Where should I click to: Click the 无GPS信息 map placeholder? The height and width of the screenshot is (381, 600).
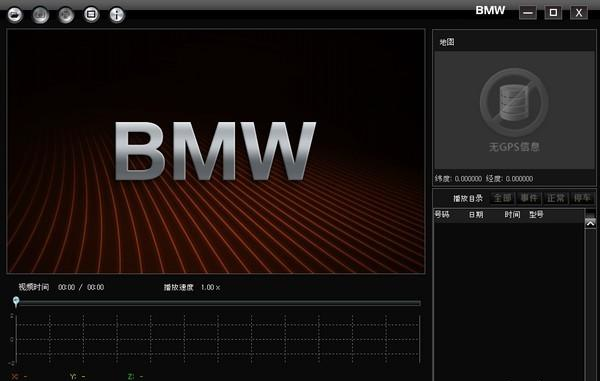(x=514, y=110)
